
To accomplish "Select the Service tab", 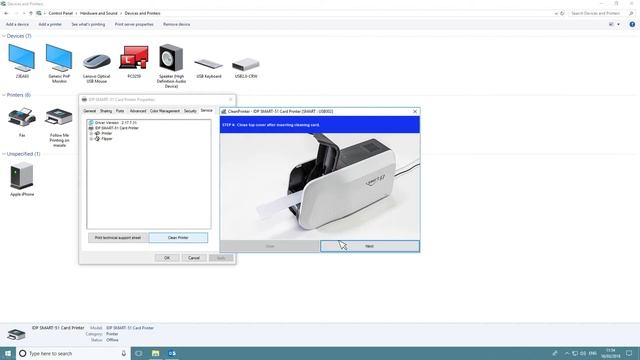I will [207, 111].
